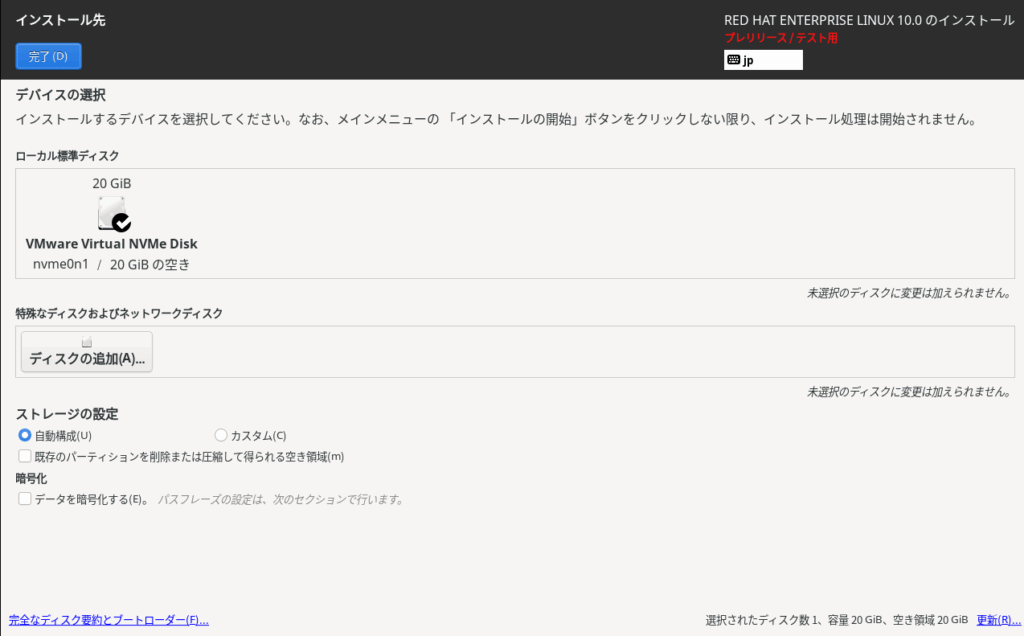
Task: Click the small icon above ディスクの追加 label
Action: pyautogui.click(x=87, y=343)
